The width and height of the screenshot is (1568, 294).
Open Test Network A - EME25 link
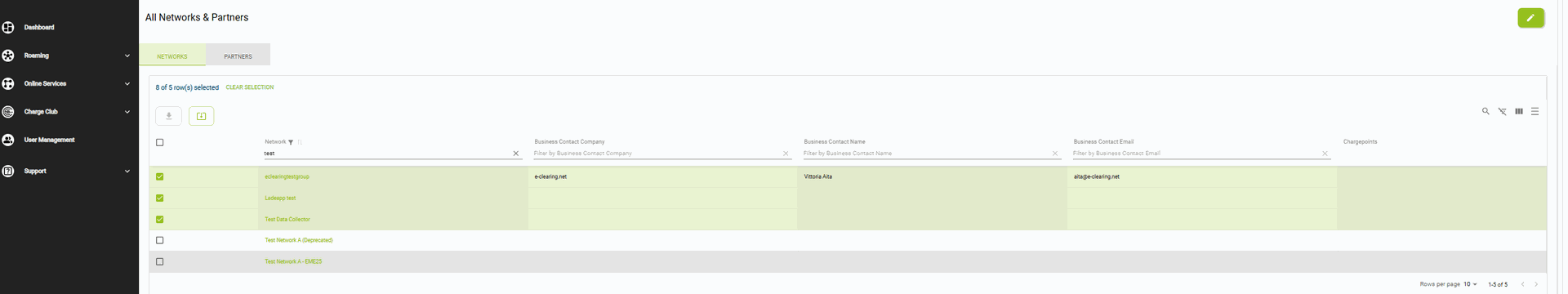293,261
